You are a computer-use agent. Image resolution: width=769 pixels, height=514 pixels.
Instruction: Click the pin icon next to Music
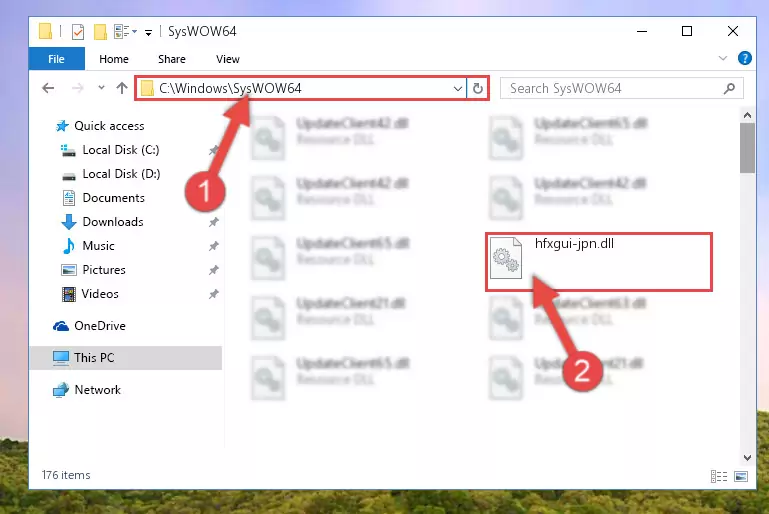213,246
